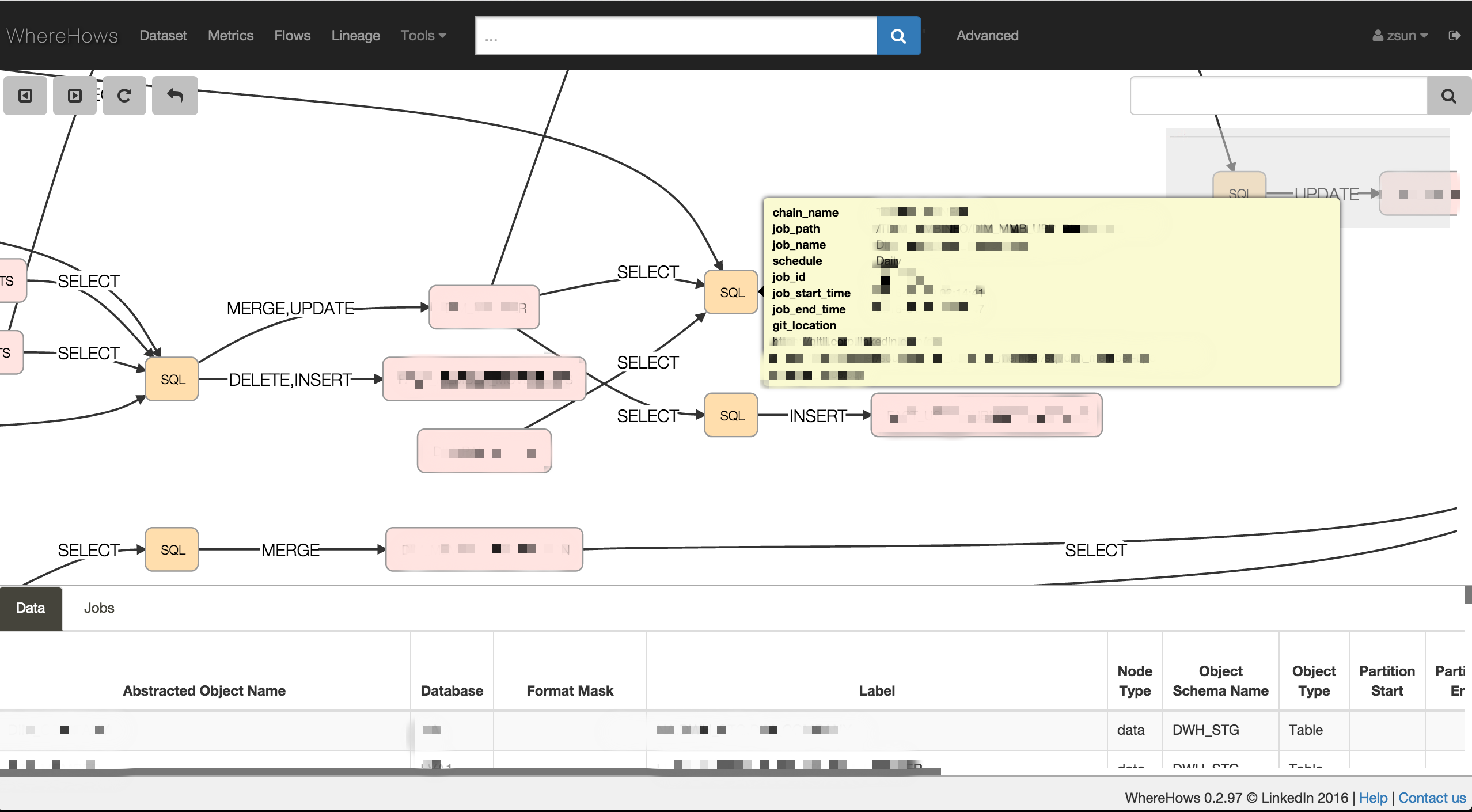Click the logout icon in top bar
Image resolution: width=1472 pixels, height=812 pixels.
pos(1455,36)
